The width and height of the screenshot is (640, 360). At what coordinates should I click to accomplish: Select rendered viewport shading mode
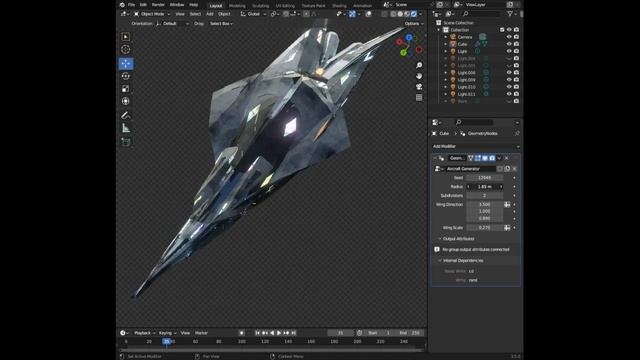(x=414, y=14)
